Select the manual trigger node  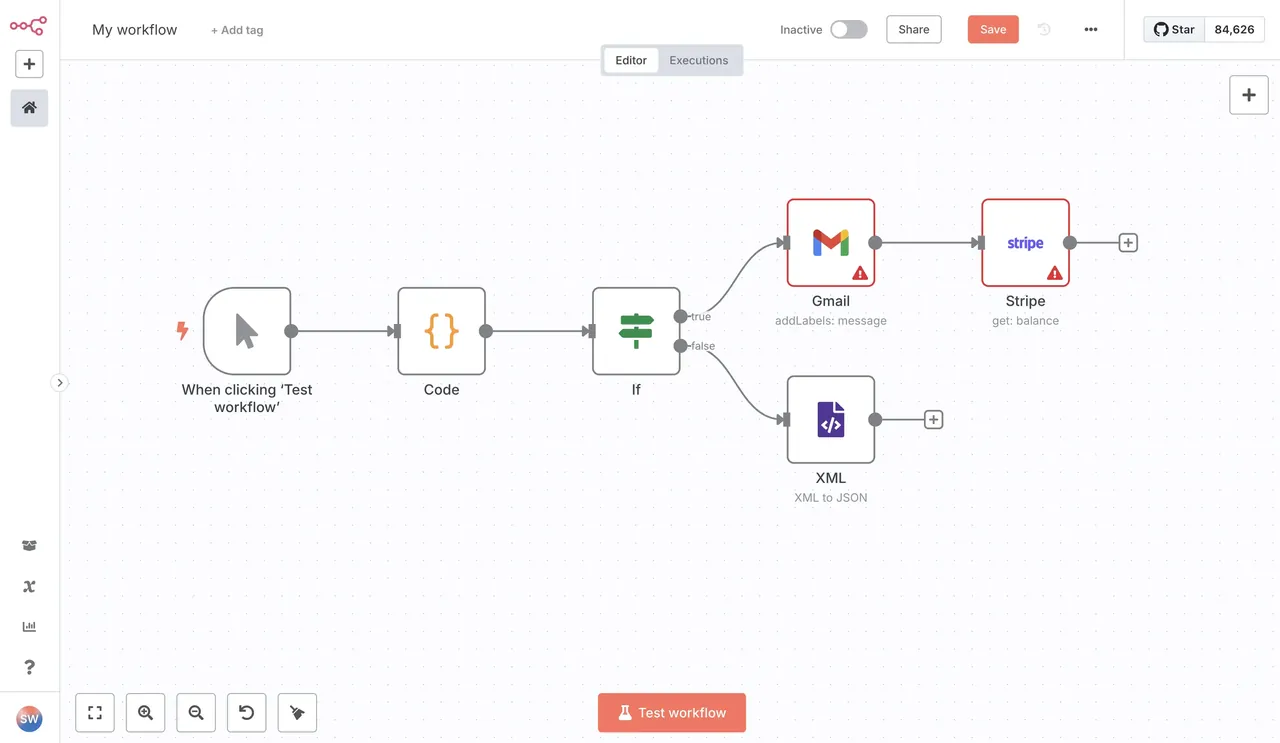tap(247, 331)
